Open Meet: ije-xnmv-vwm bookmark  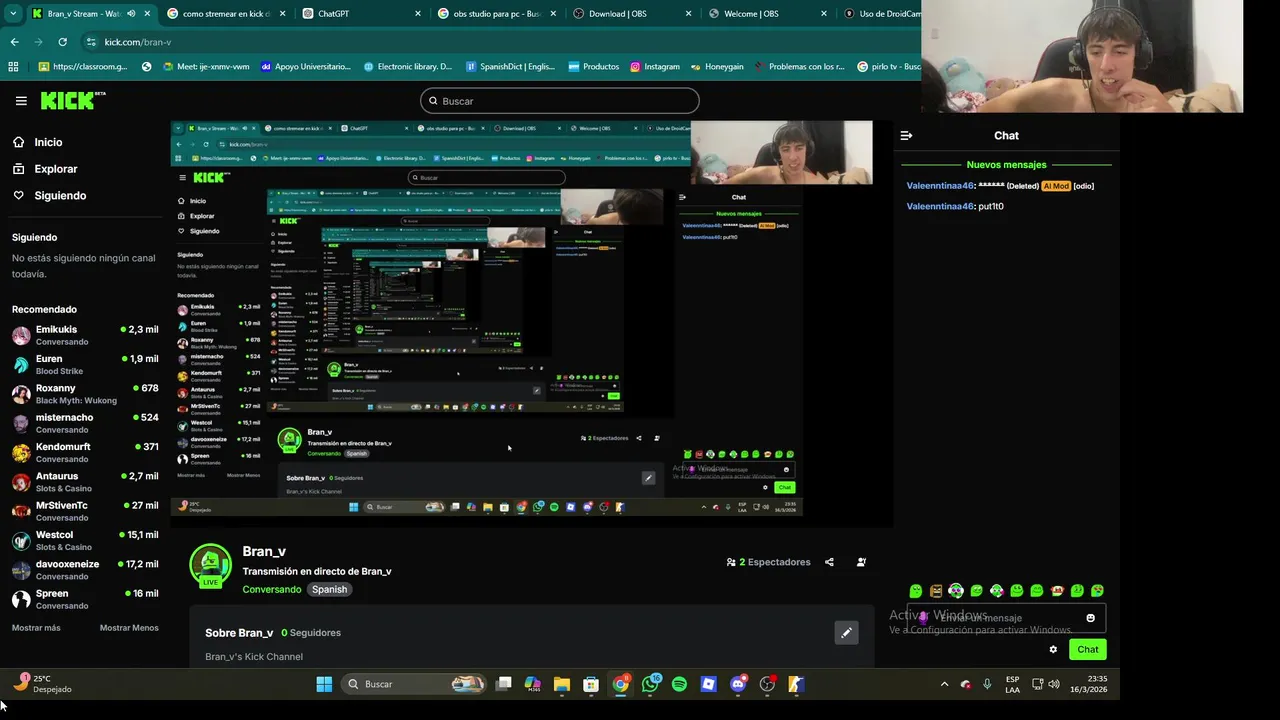point(204,67)
